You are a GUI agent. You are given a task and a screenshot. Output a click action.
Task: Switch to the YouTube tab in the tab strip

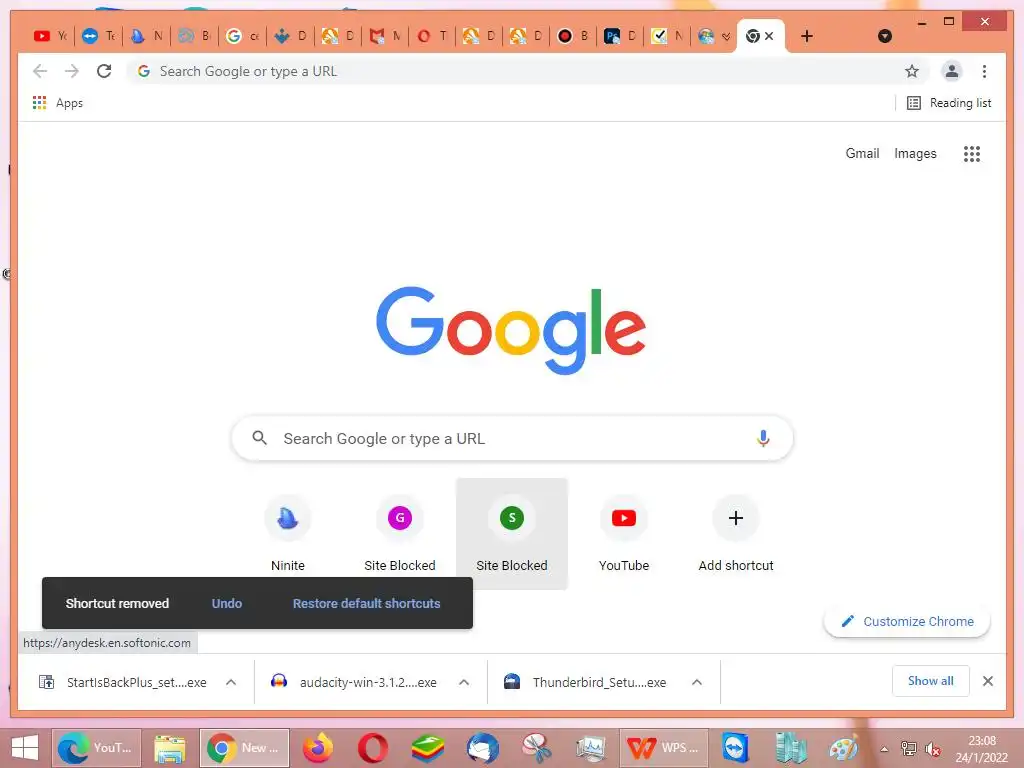(50, 36)
